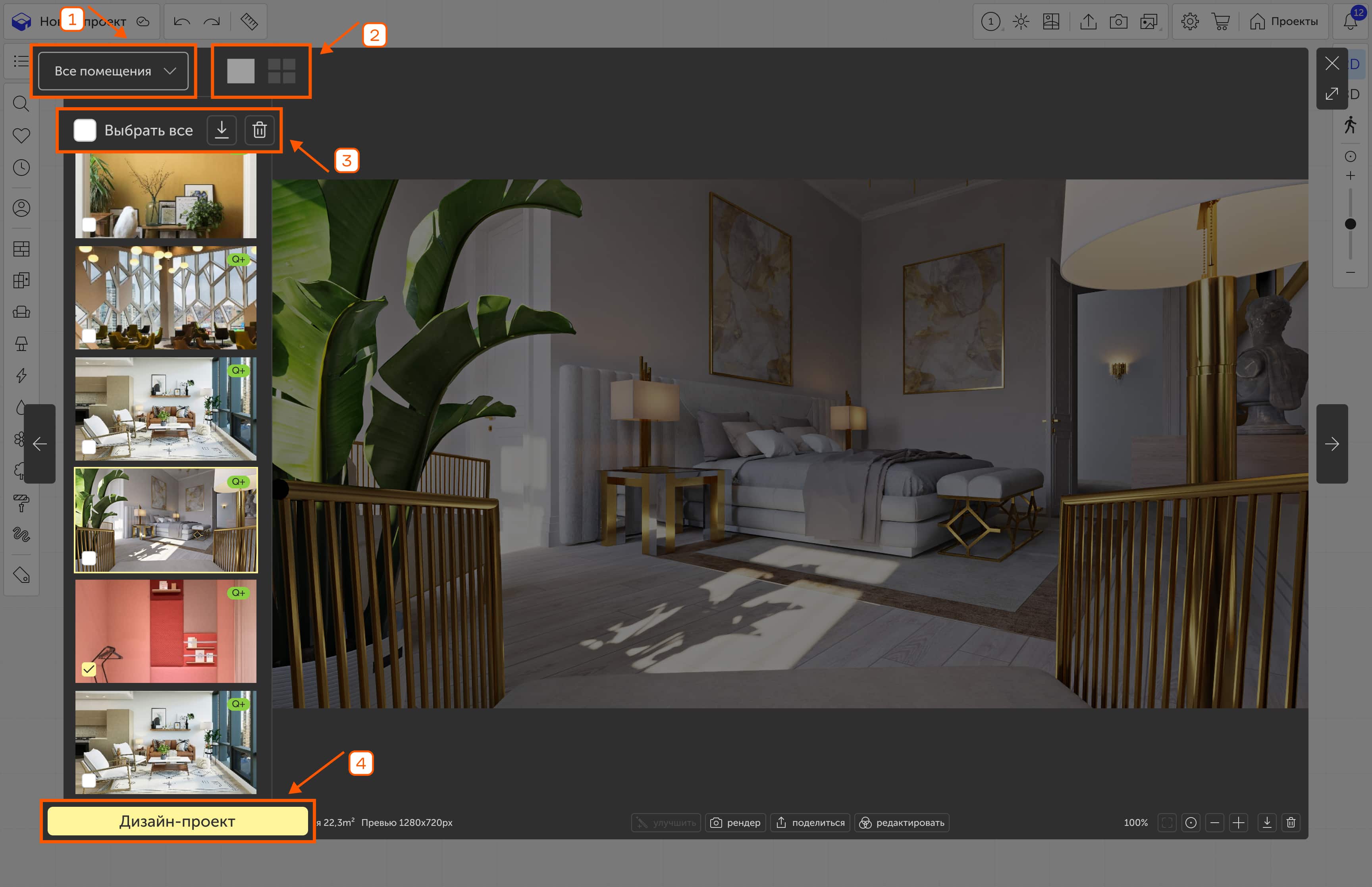The width and height of the screenshot is (1372, 887).
Task: Click the zoom slider handle on right panel
Action: pyautogui.click(x=1350, y=224)
